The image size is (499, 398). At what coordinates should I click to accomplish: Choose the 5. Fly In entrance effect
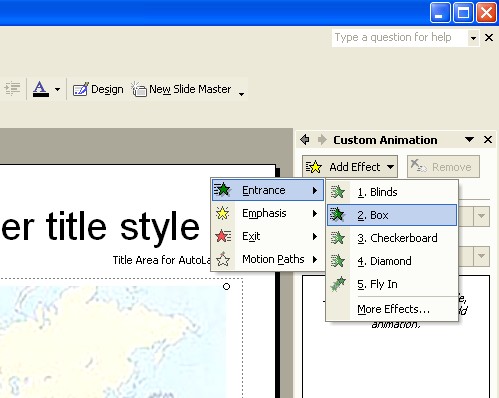click(x=392, y=284)
